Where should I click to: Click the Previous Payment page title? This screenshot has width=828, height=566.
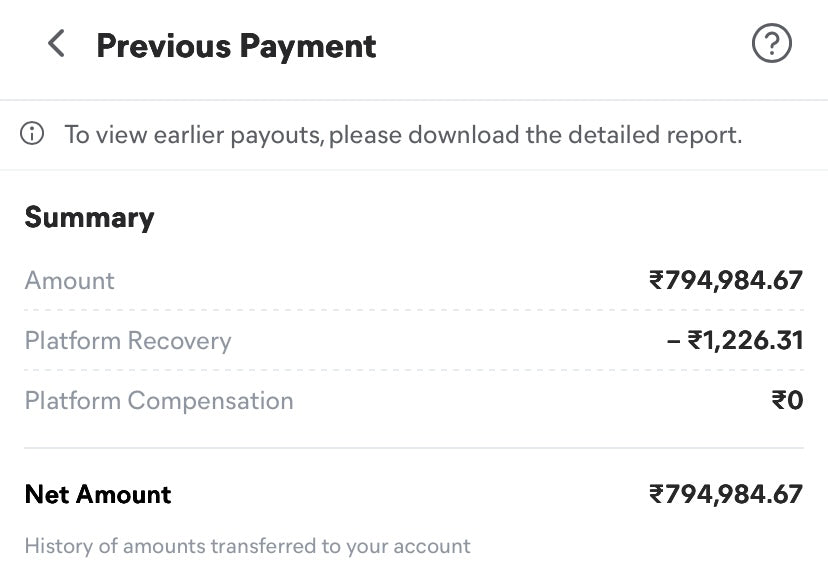(236, 46)
